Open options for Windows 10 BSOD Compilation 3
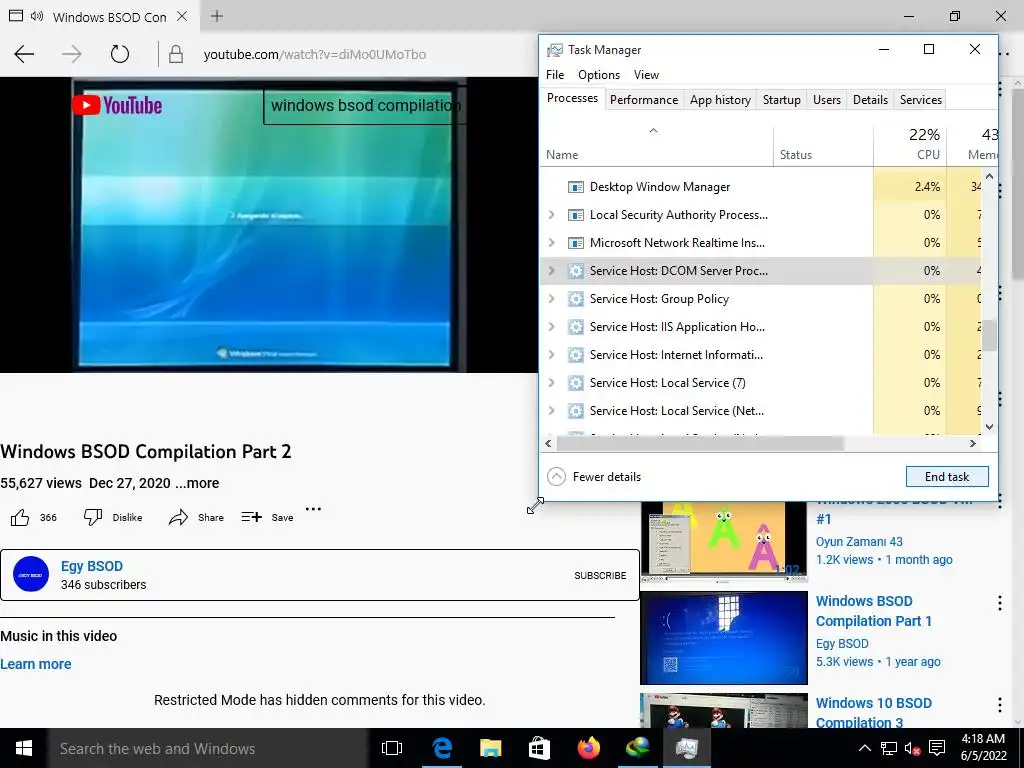 (999, 705)
